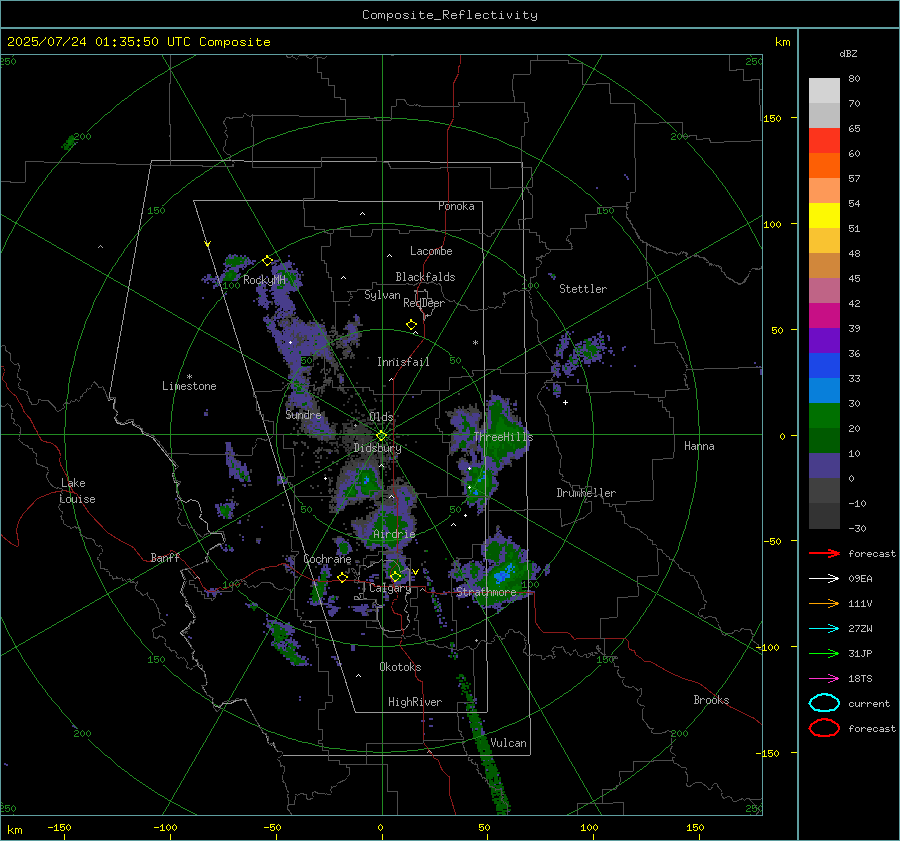Pick the yellow swatch between 54 and 51
The height and width of the screenshot is (841, 900).
pyautogui.click(x=824, y=216)
